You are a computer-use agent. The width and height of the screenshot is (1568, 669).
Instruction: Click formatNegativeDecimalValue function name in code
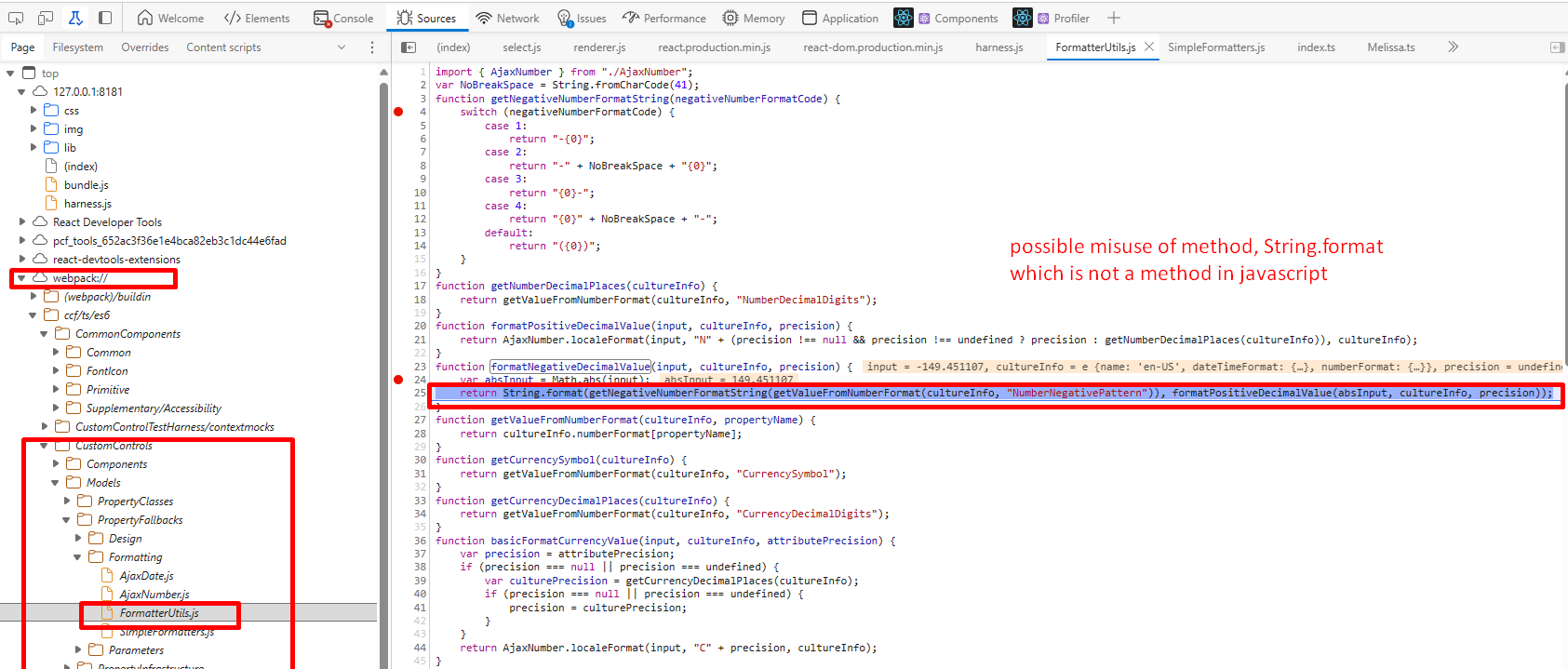[x=570, y=367]
